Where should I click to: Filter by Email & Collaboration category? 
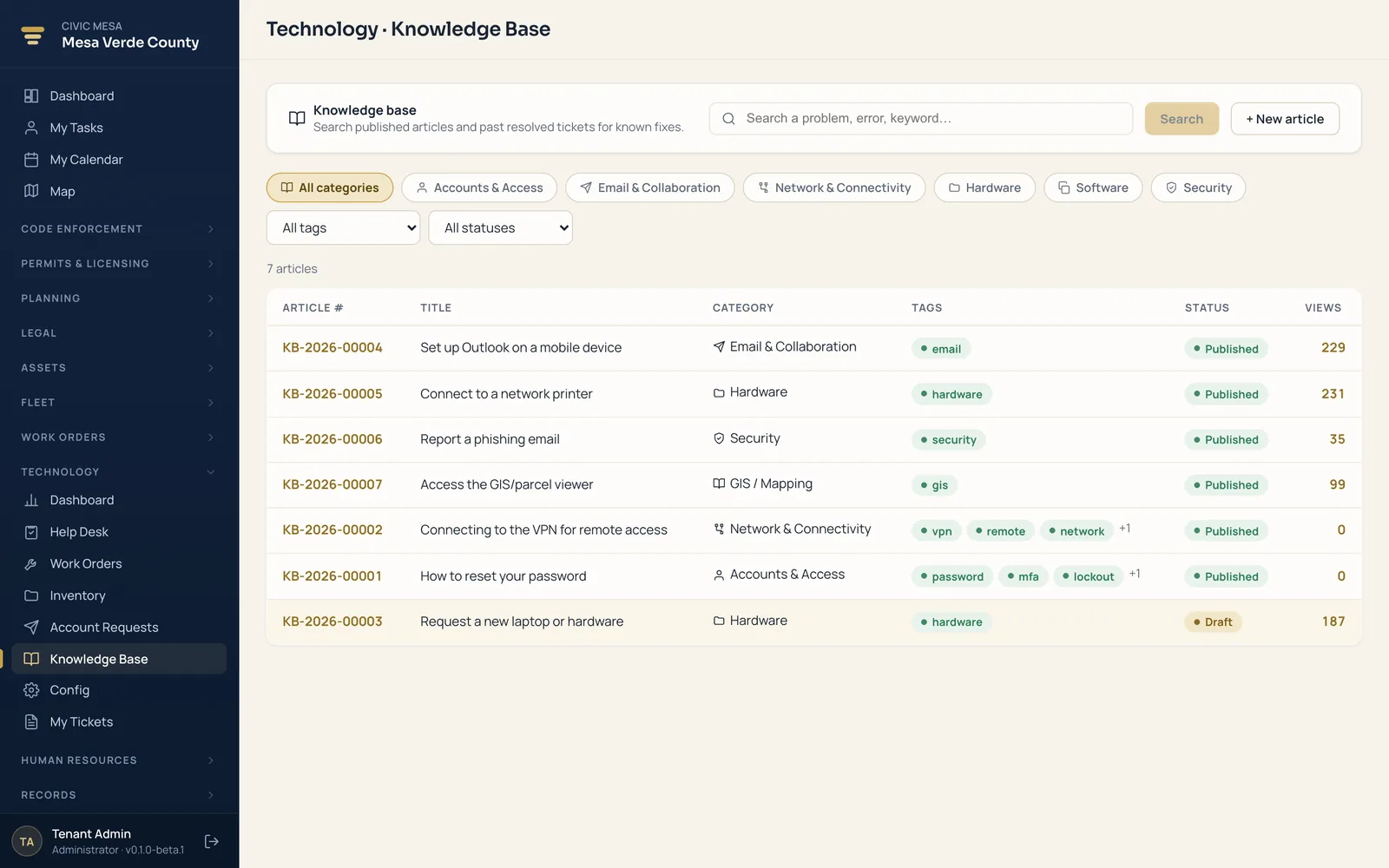(650, 187)
